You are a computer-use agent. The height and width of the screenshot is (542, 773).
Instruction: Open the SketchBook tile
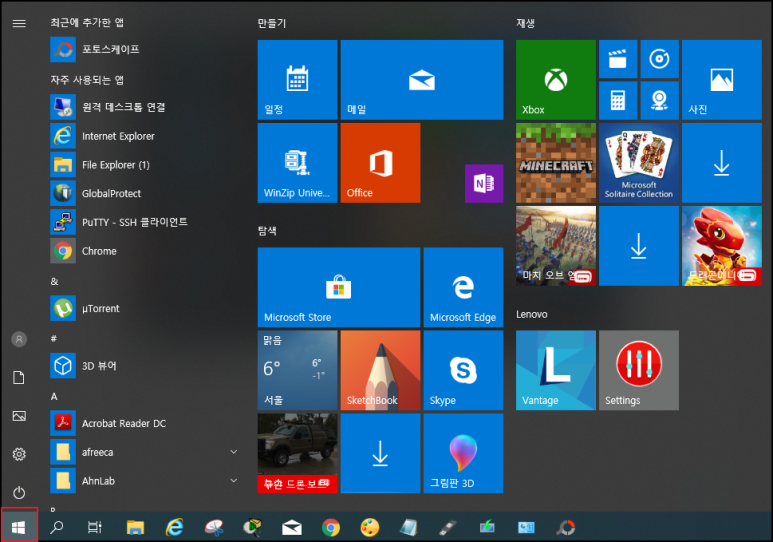(380, 370)
